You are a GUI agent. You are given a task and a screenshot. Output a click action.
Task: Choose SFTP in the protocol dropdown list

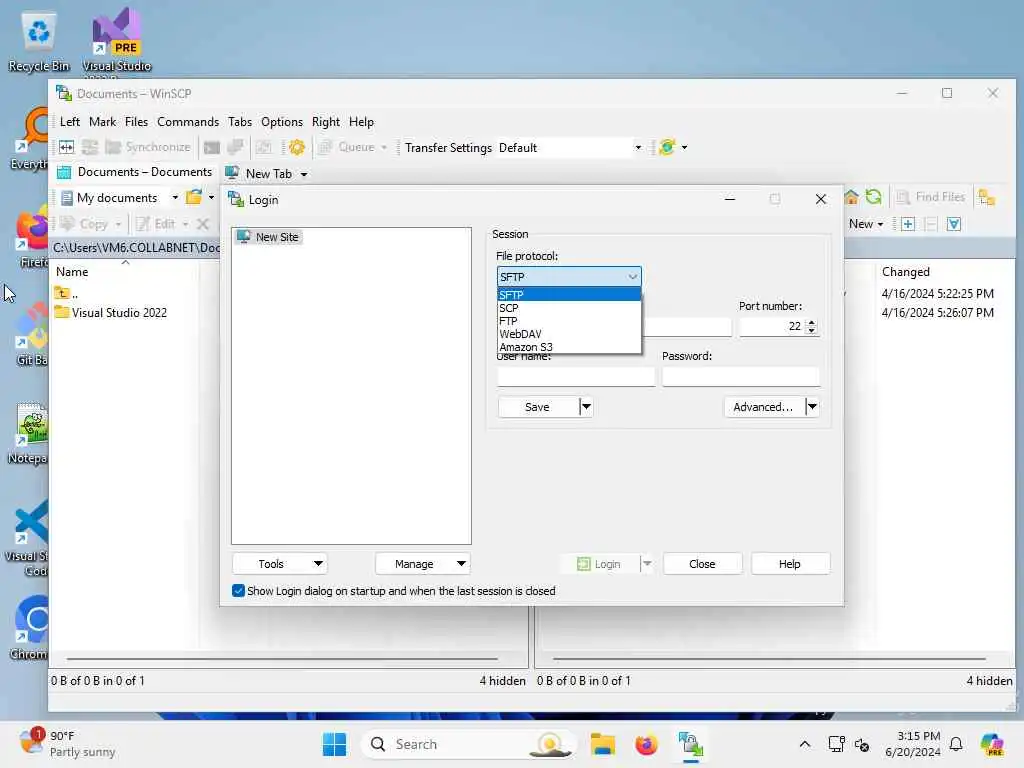tap(569, 295)
